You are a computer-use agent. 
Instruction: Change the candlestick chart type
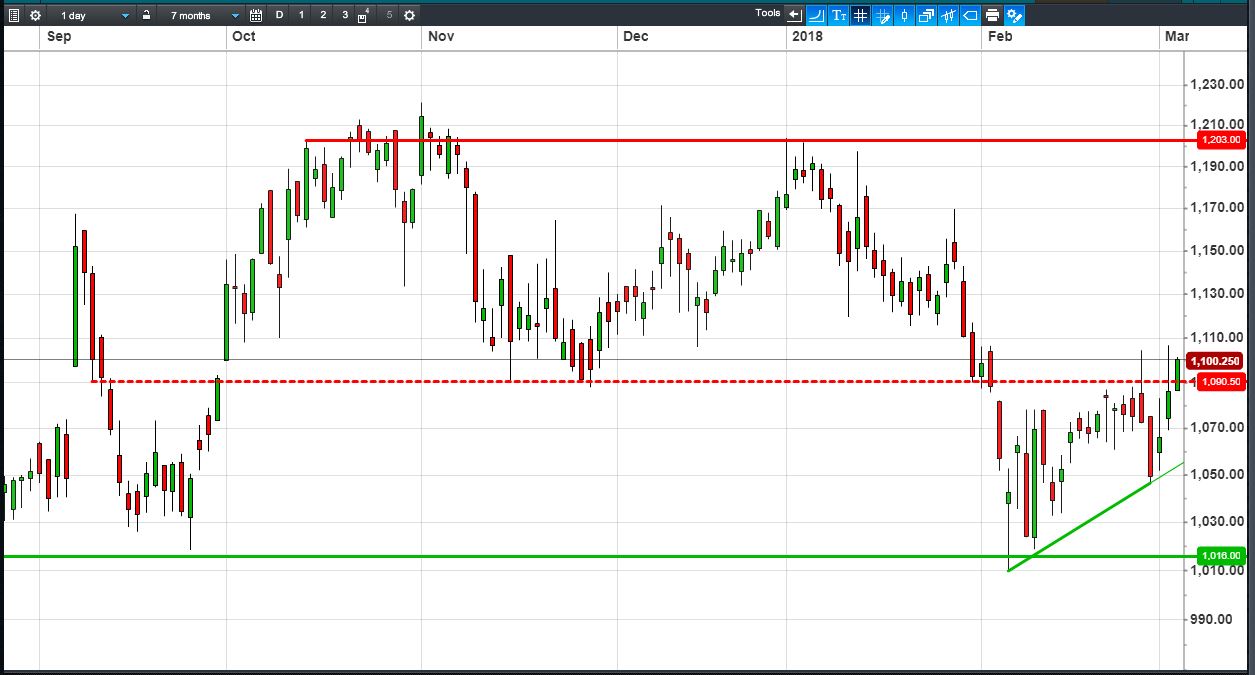click(x=904, y=15)
